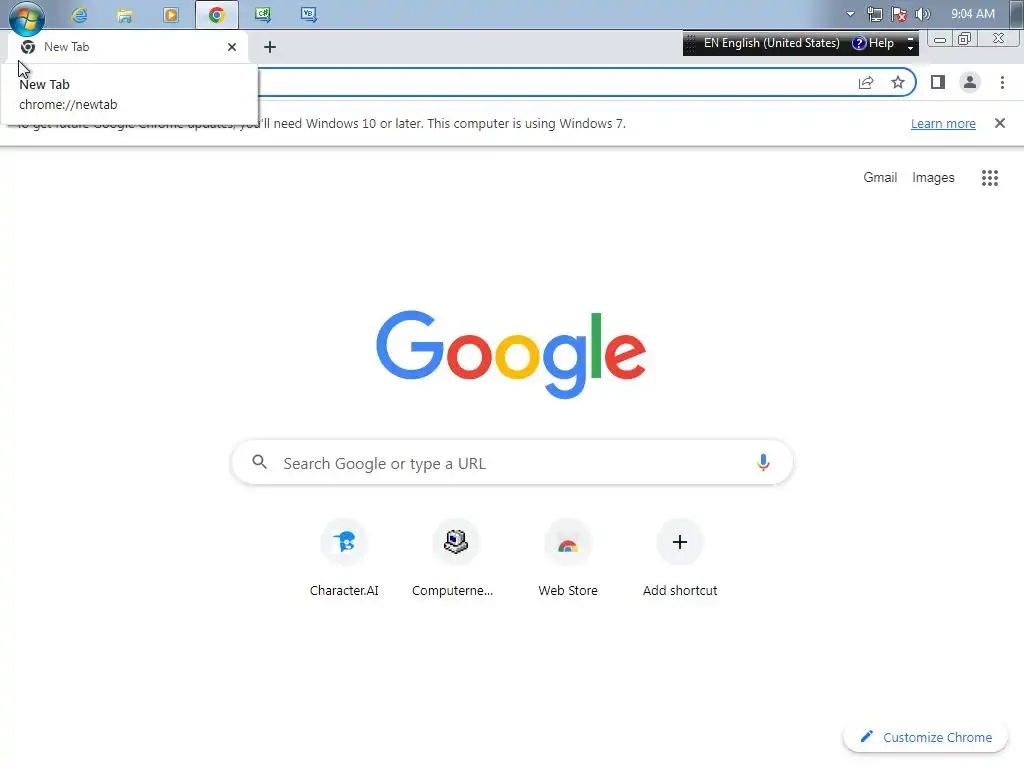Open the Web Store shortcut
1024x768 pixels.
[x=568, y=558]
